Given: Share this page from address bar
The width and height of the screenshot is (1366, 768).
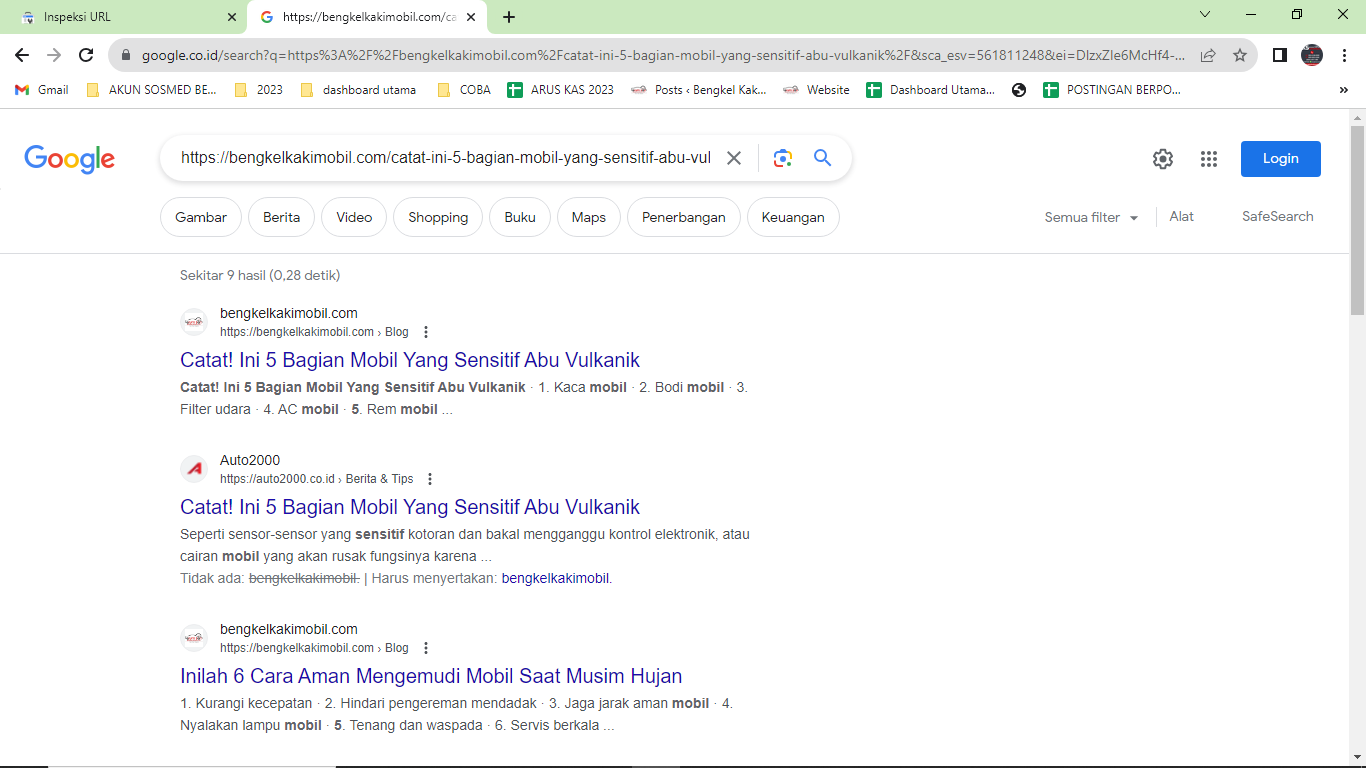Looking at the screenshot, I should (x=1208, y=55).
